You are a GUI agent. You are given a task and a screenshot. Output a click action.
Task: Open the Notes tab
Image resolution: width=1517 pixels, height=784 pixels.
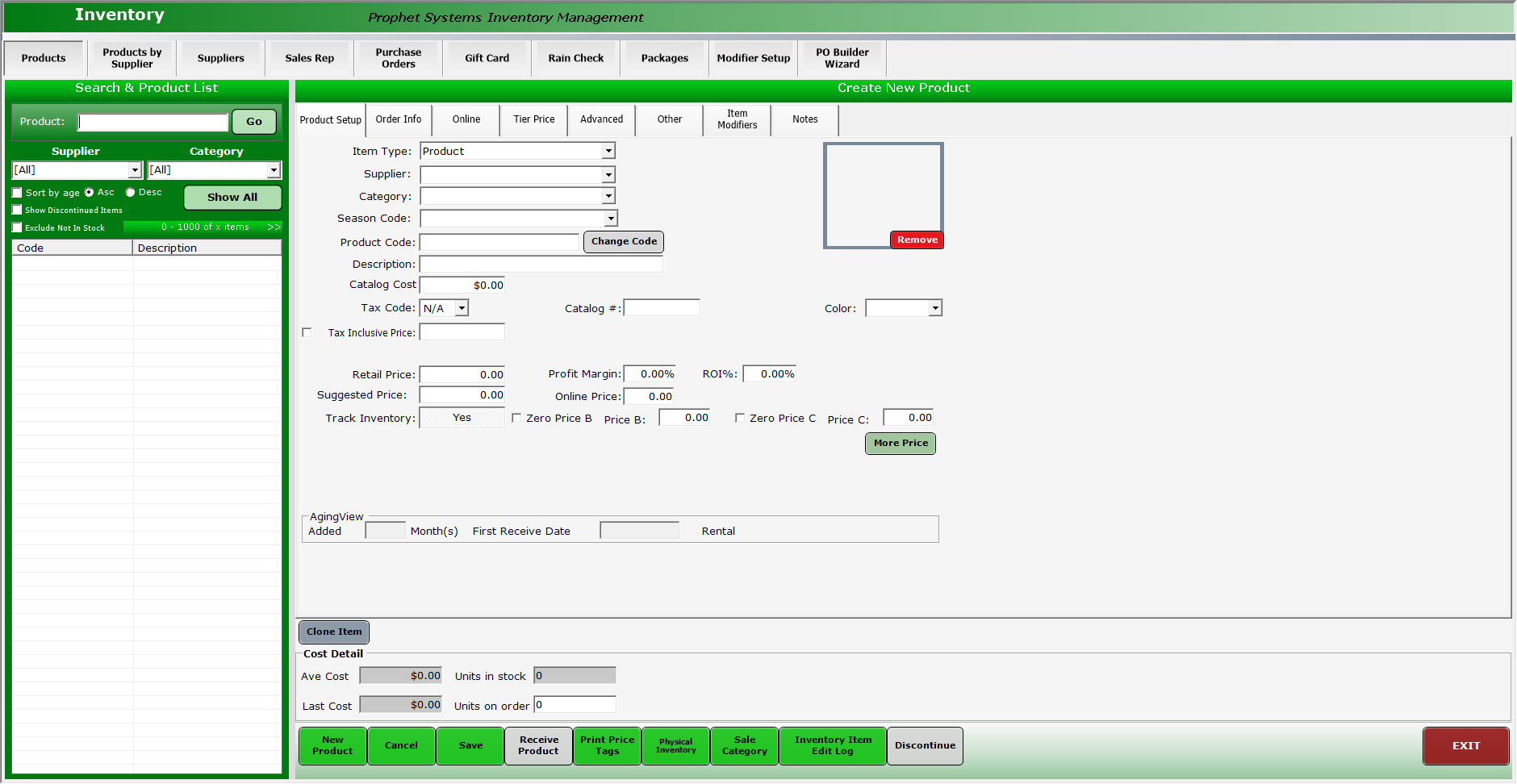click(x=804, y=119)
